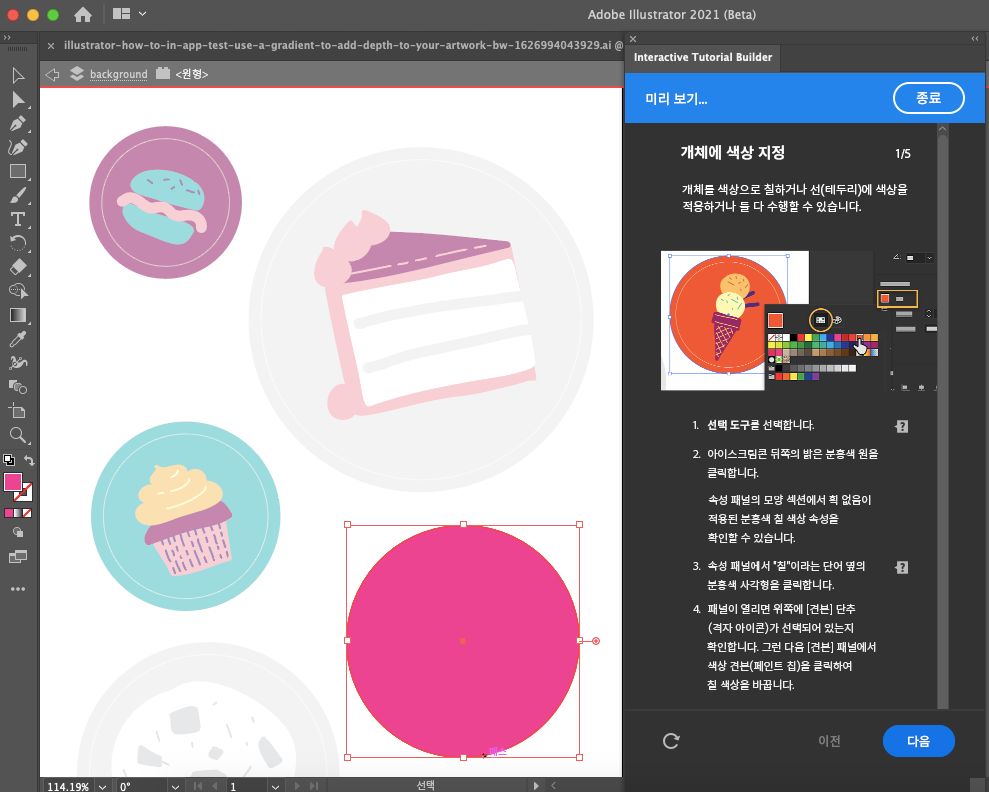
Task: Switch to Interactive Tutorial Builder tab
Action: [x=703, y=57]
